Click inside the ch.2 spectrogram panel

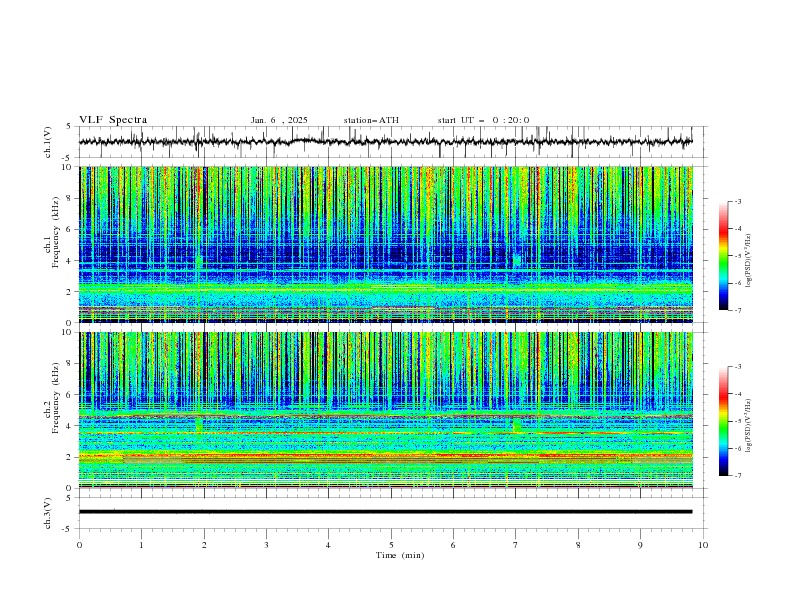coord(386,410)
